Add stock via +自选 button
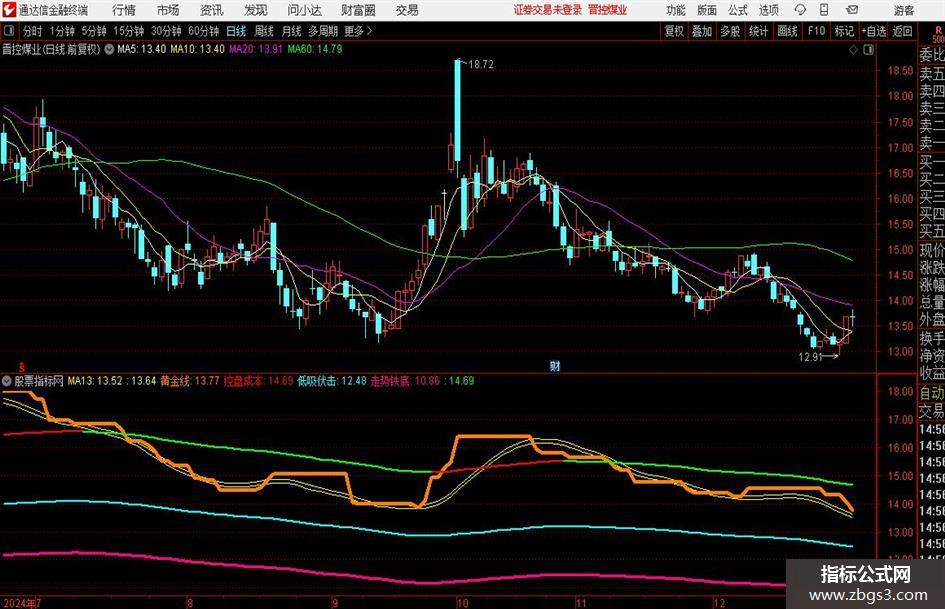Viewport: 945px width, 609px height. tap(874, 31)
